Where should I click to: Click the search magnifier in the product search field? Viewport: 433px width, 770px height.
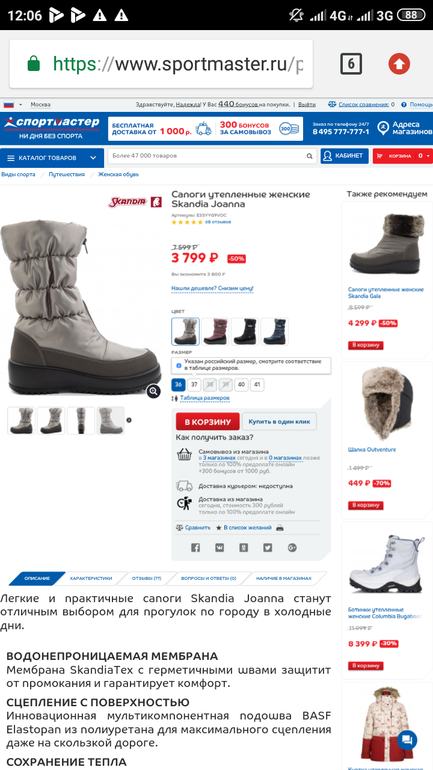pos(309,157)
